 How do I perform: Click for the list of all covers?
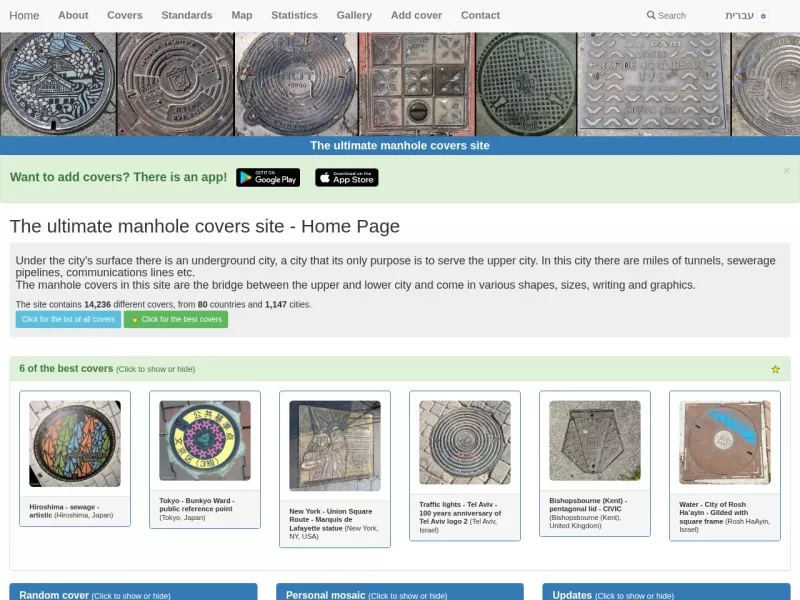tap(68, 319)
